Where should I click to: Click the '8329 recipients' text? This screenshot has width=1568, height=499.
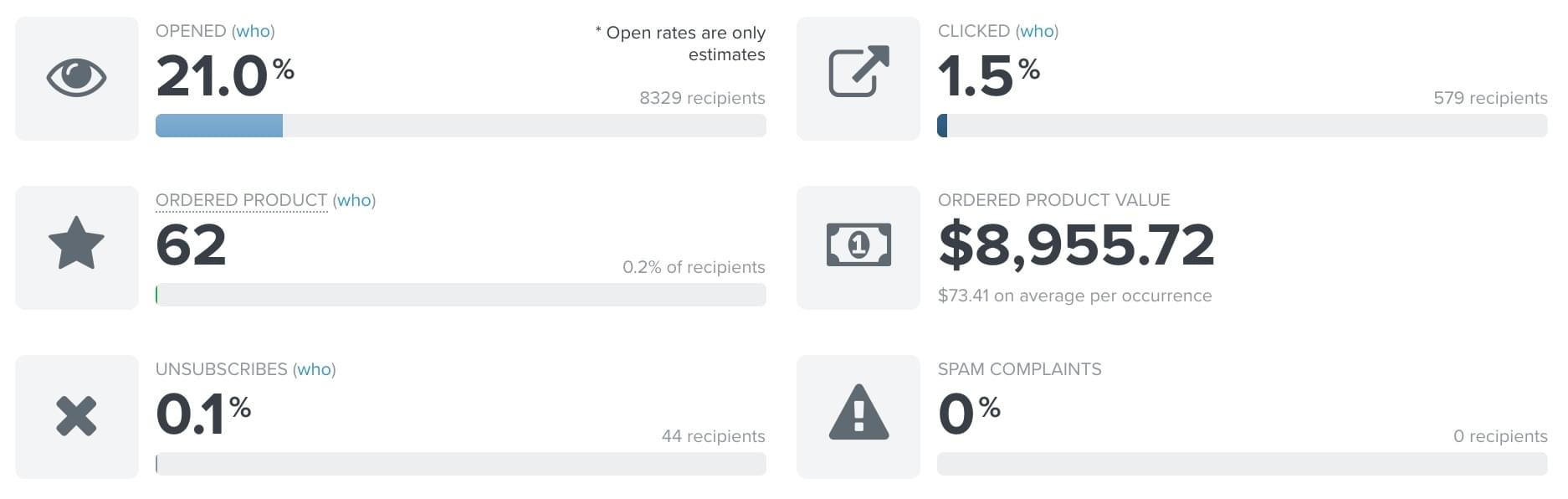702,98
